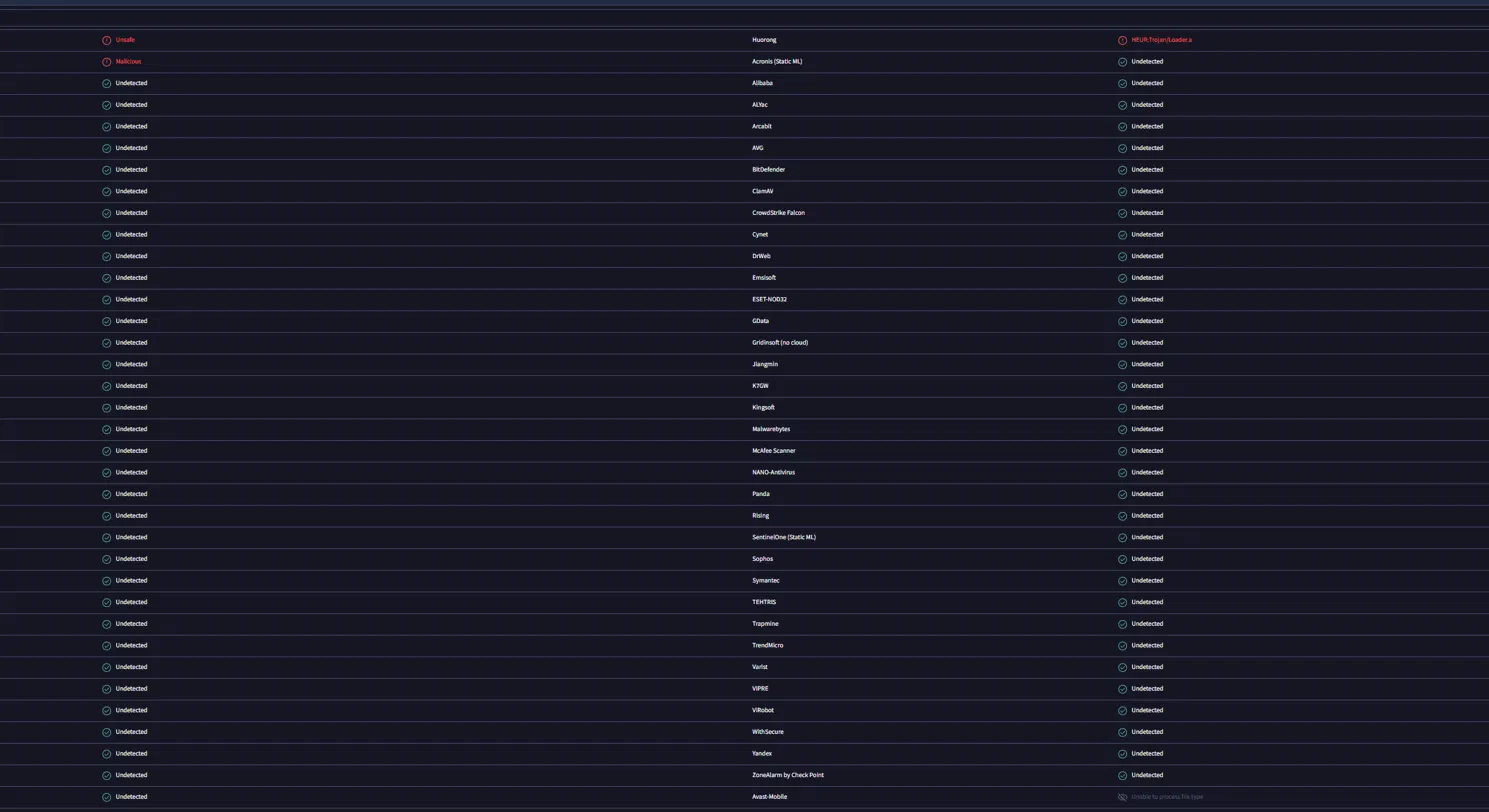Select the 'HEUR:Trojan/Loader.a' detection name
Screen dimensions: 1489x812
coord(1162,40)
